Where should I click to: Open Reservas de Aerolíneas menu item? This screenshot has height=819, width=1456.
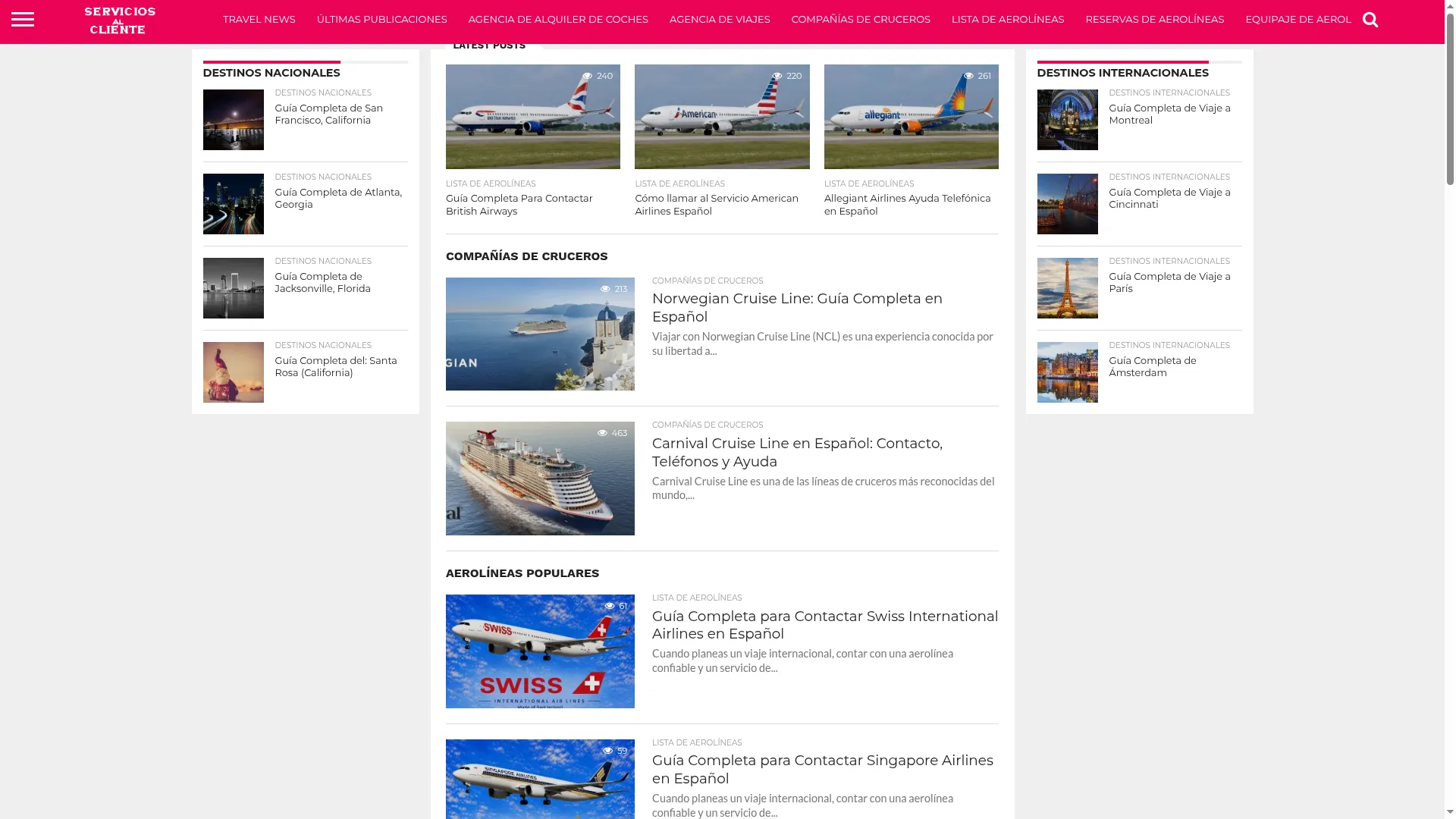(x=1155, y=19)
